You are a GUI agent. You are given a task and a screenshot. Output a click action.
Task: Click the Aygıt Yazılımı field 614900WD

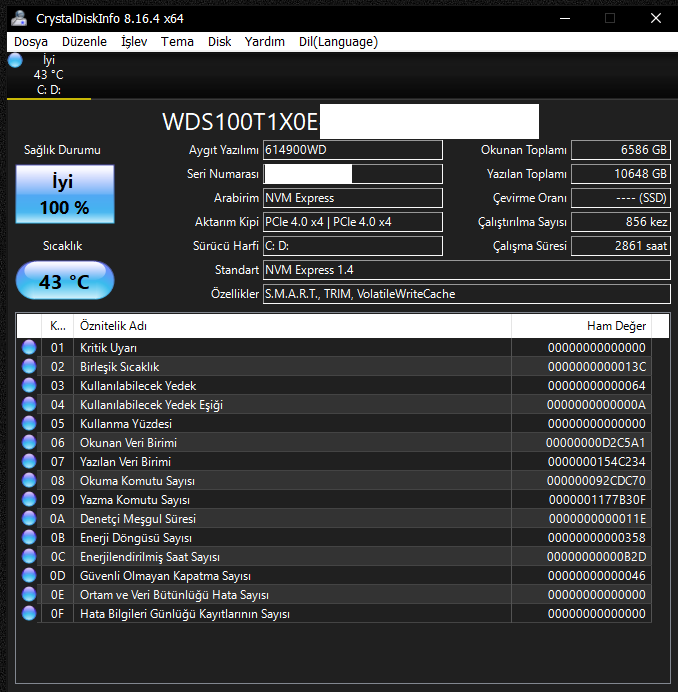(353, 150)
